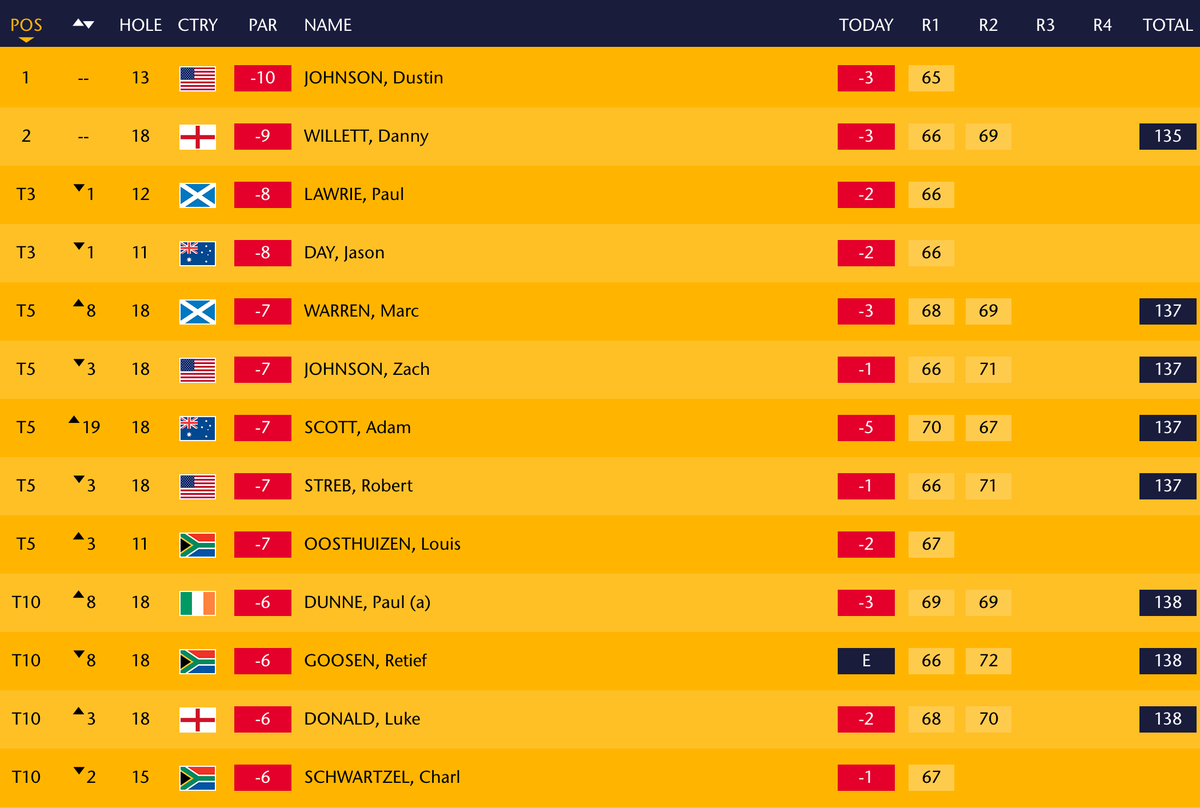Viewport: 1200px width, 808px height.
Task: Click the 72 R2 score for Retief Goosen
Action: point(988,660)
